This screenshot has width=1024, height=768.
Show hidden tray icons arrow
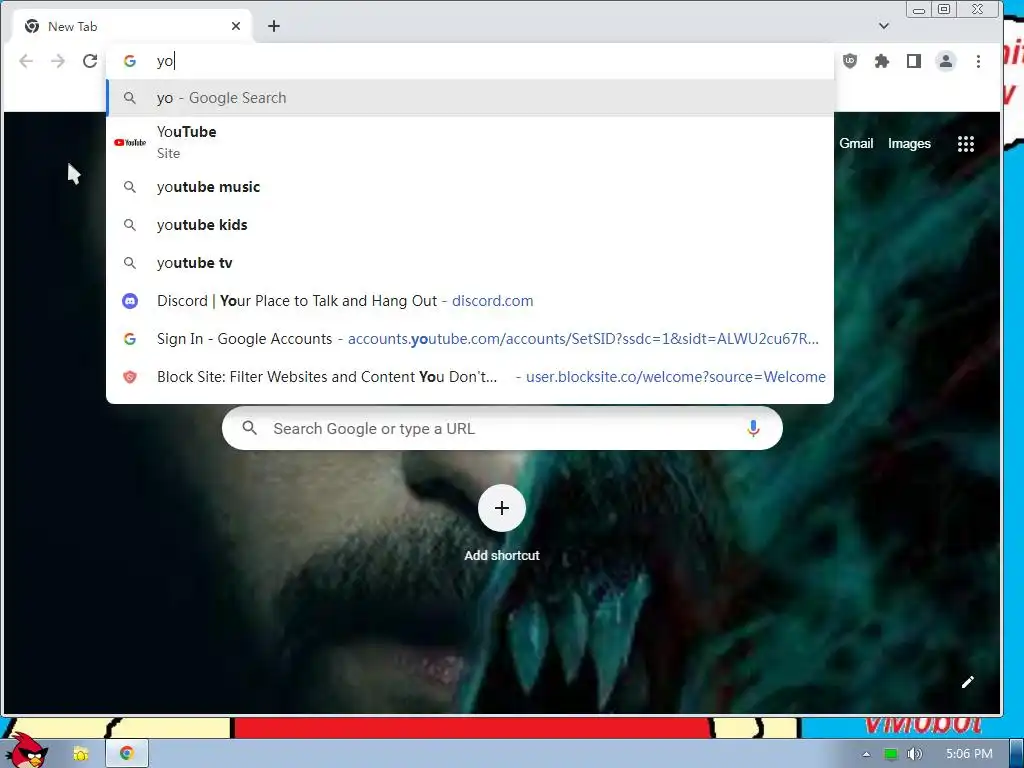867,754
